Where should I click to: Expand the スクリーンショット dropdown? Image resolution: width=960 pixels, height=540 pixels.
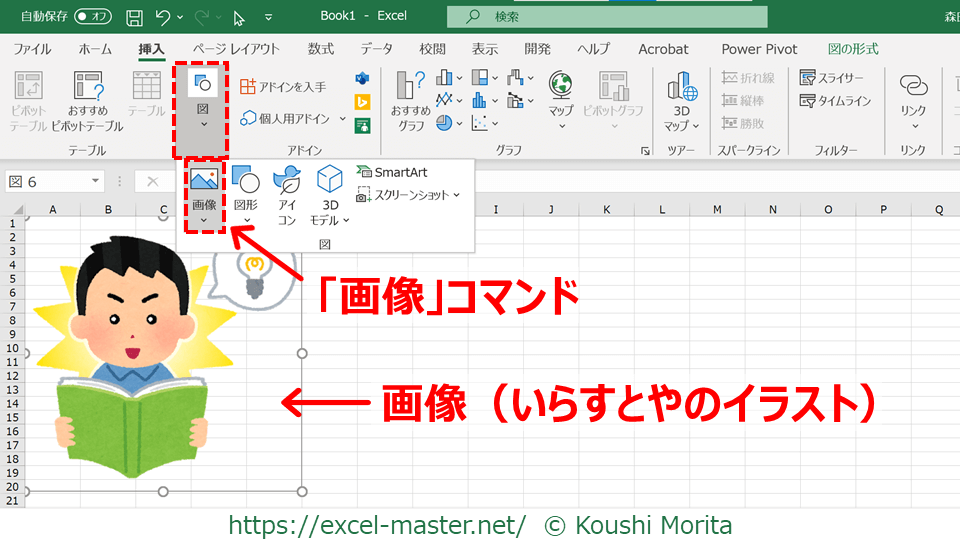point(409,195)
